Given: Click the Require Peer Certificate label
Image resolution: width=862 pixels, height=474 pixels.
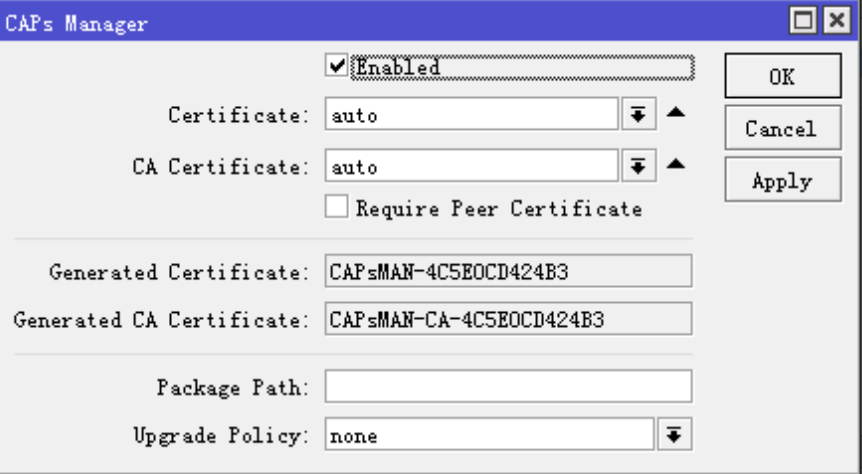Looking at the screenshot, I should pos(499,208).
